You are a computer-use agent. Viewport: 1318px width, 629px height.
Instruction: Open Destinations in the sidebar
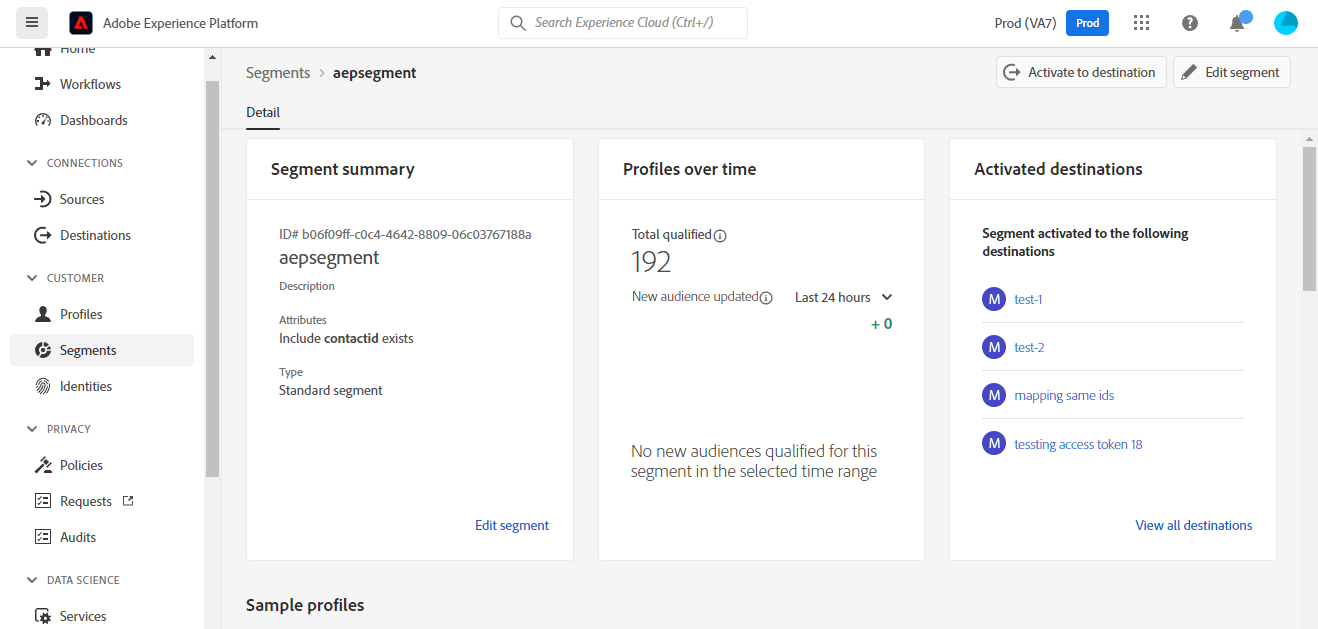pos(95,235)
